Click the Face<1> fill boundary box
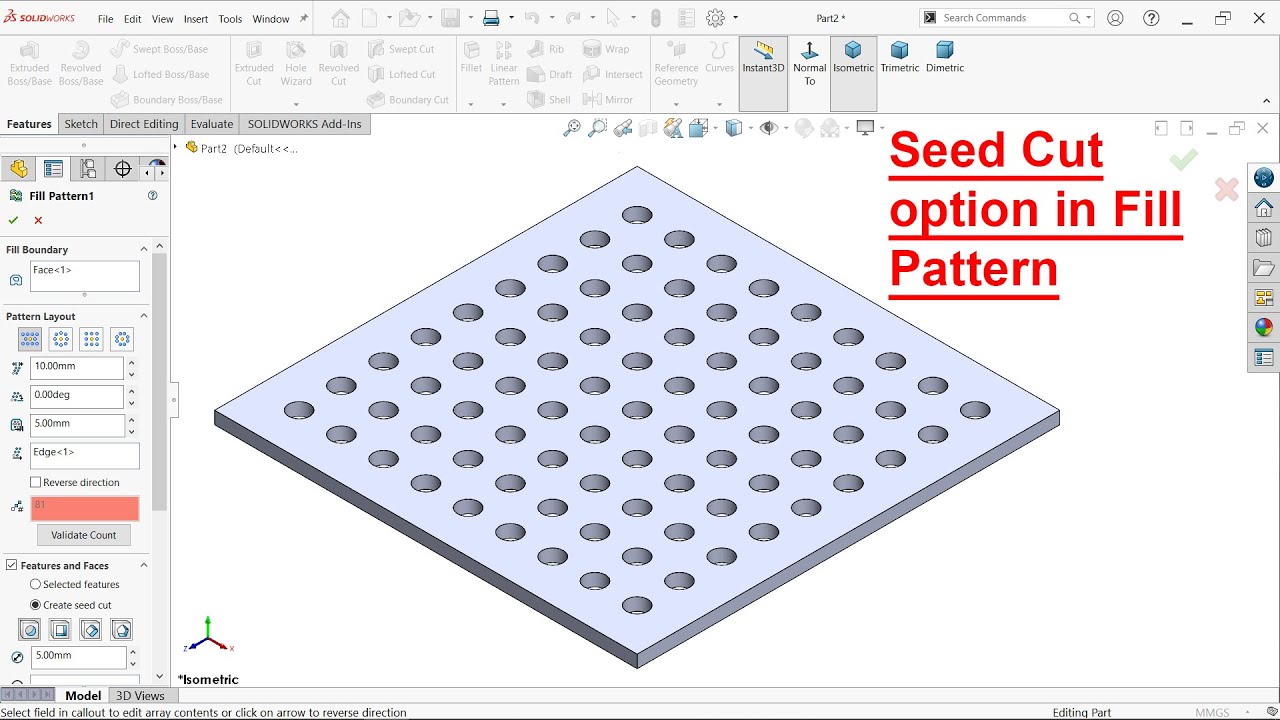 click(x=85, y=276)
